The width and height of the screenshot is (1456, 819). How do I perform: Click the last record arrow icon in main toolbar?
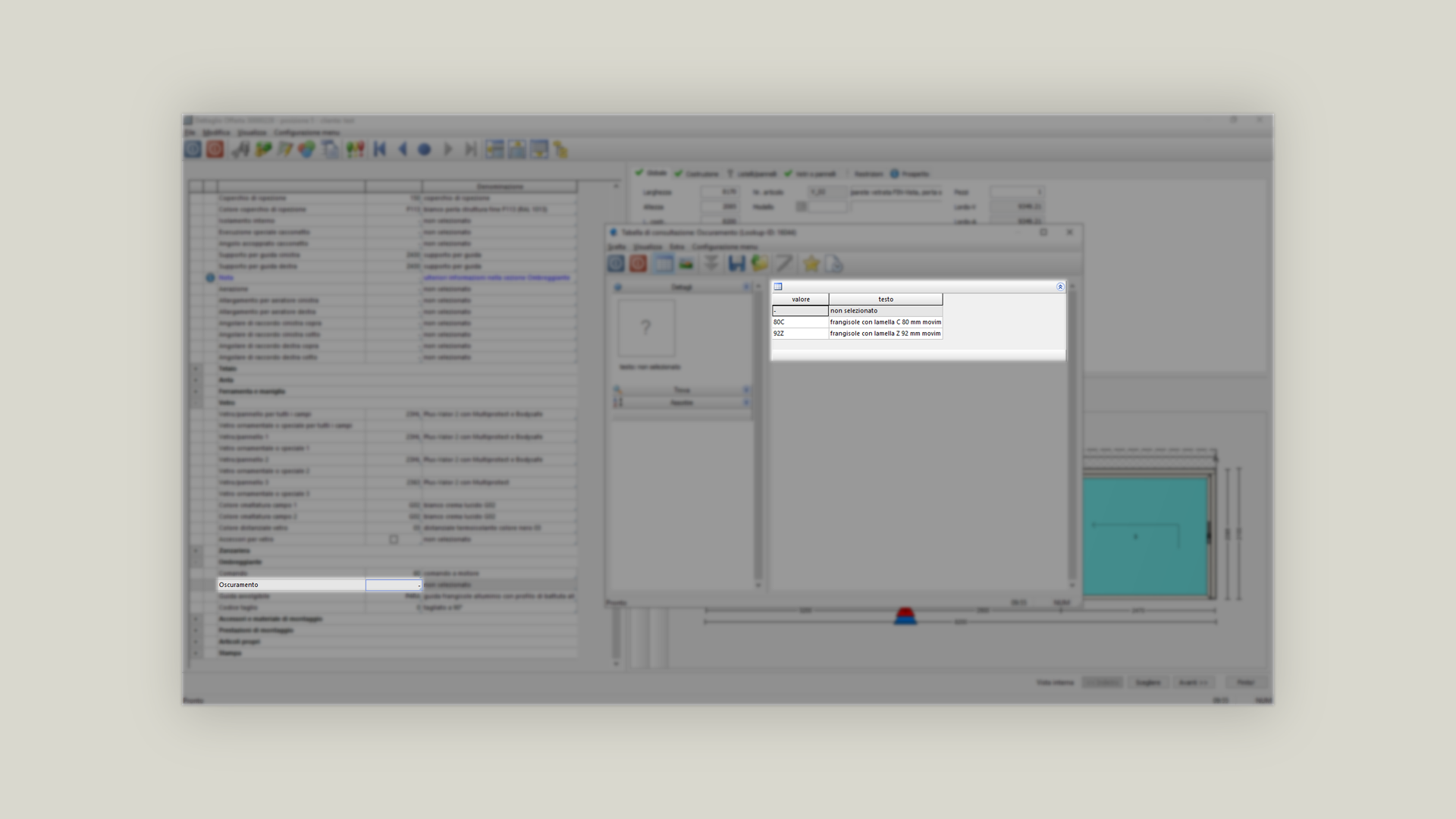(470, 149)
